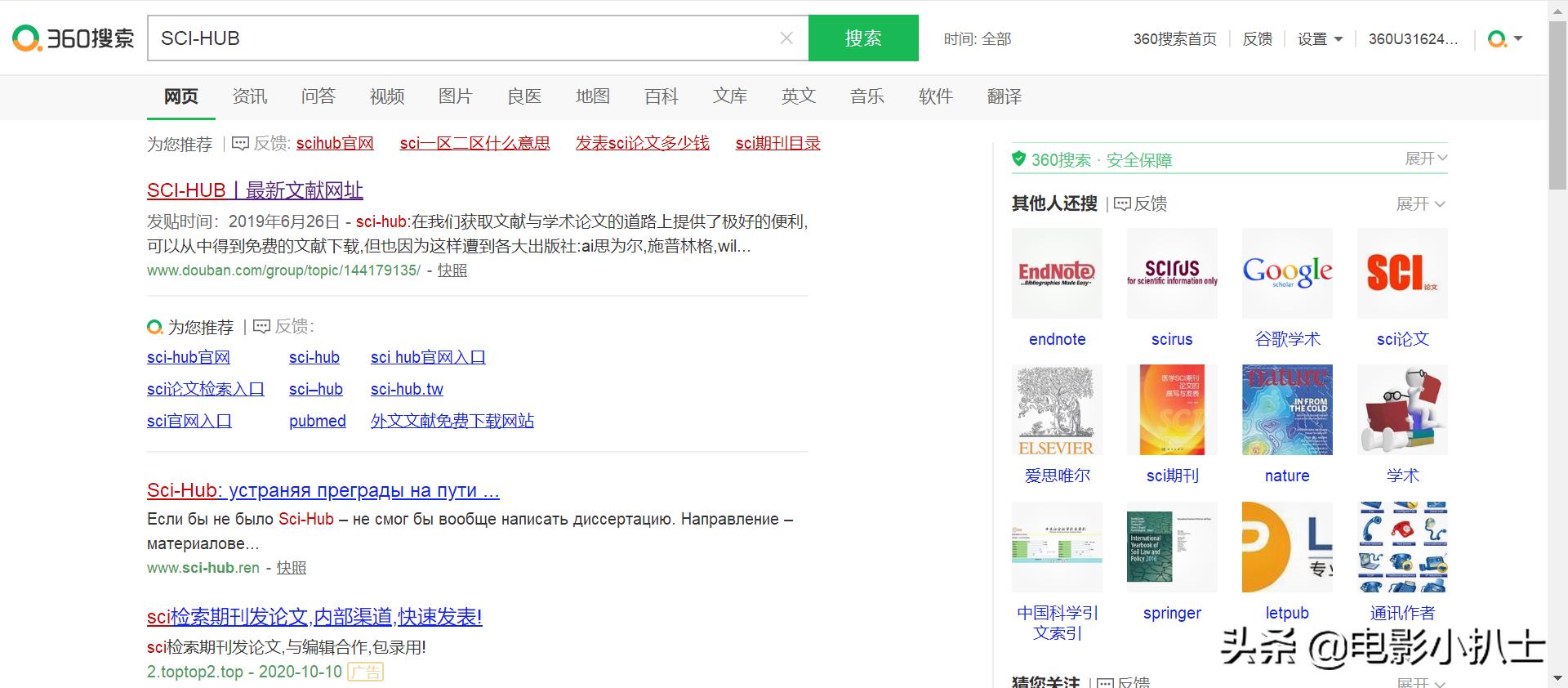Open the red SCI论文 thumbnail
This screenshot has height=688, width=1568.
[1402, 273]
